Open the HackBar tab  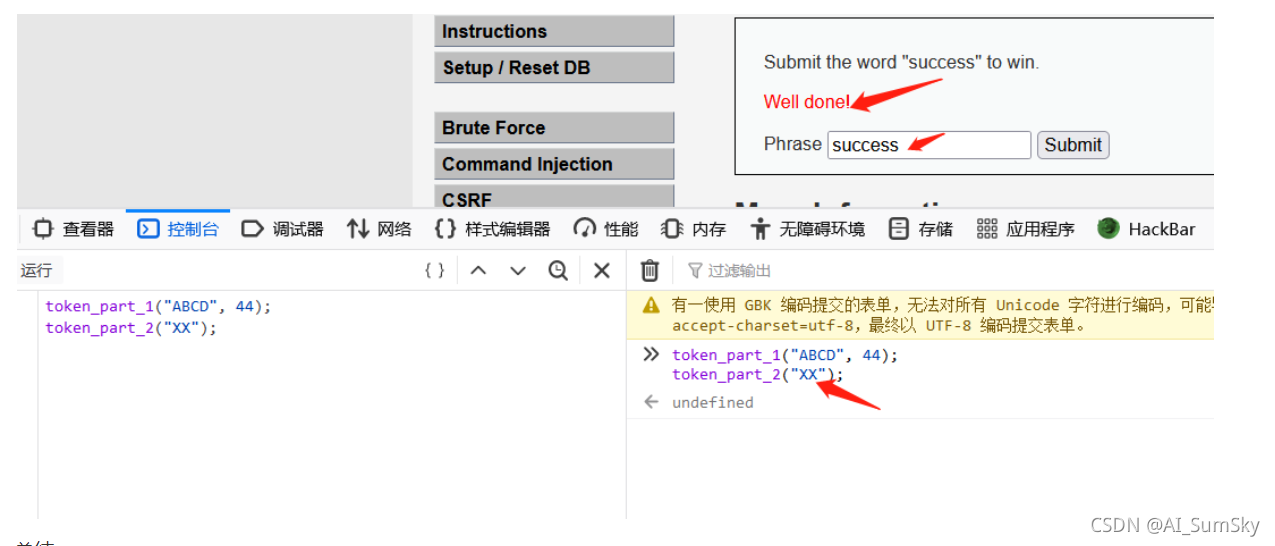pyautogui.click(x=1146, y=229)
